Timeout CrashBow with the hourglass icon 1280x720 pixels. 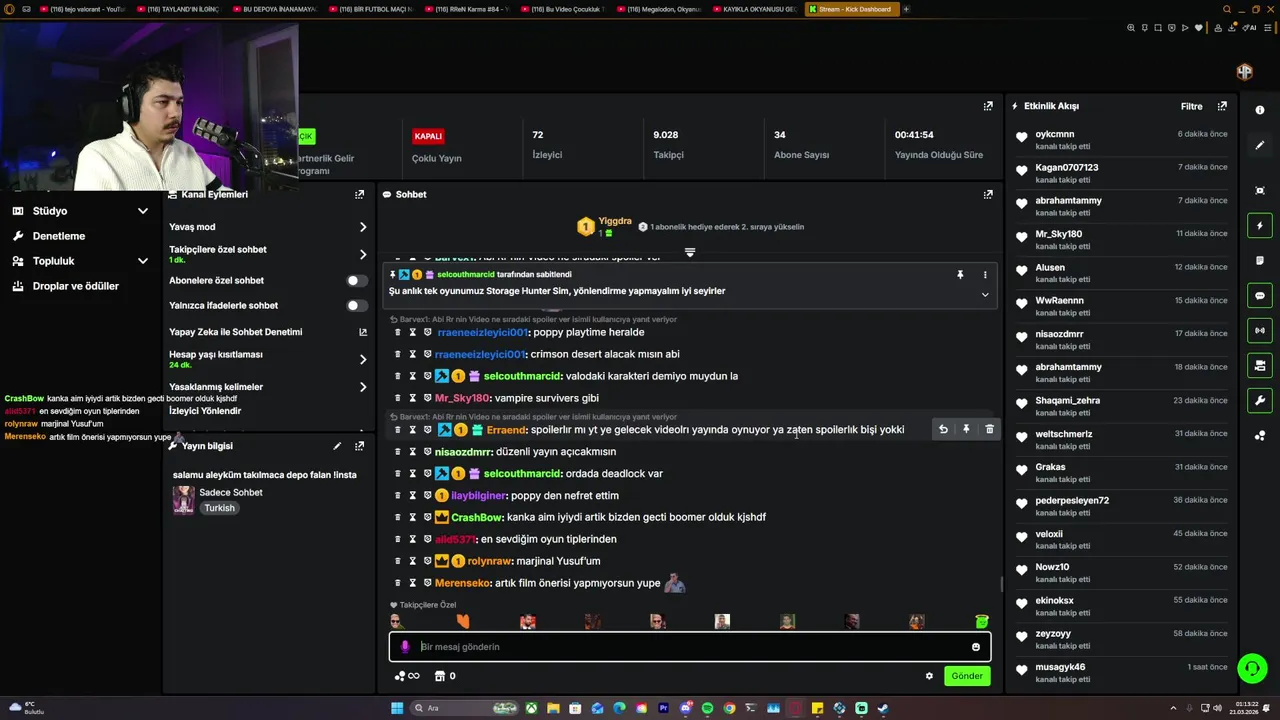click(x=412, y=517)
